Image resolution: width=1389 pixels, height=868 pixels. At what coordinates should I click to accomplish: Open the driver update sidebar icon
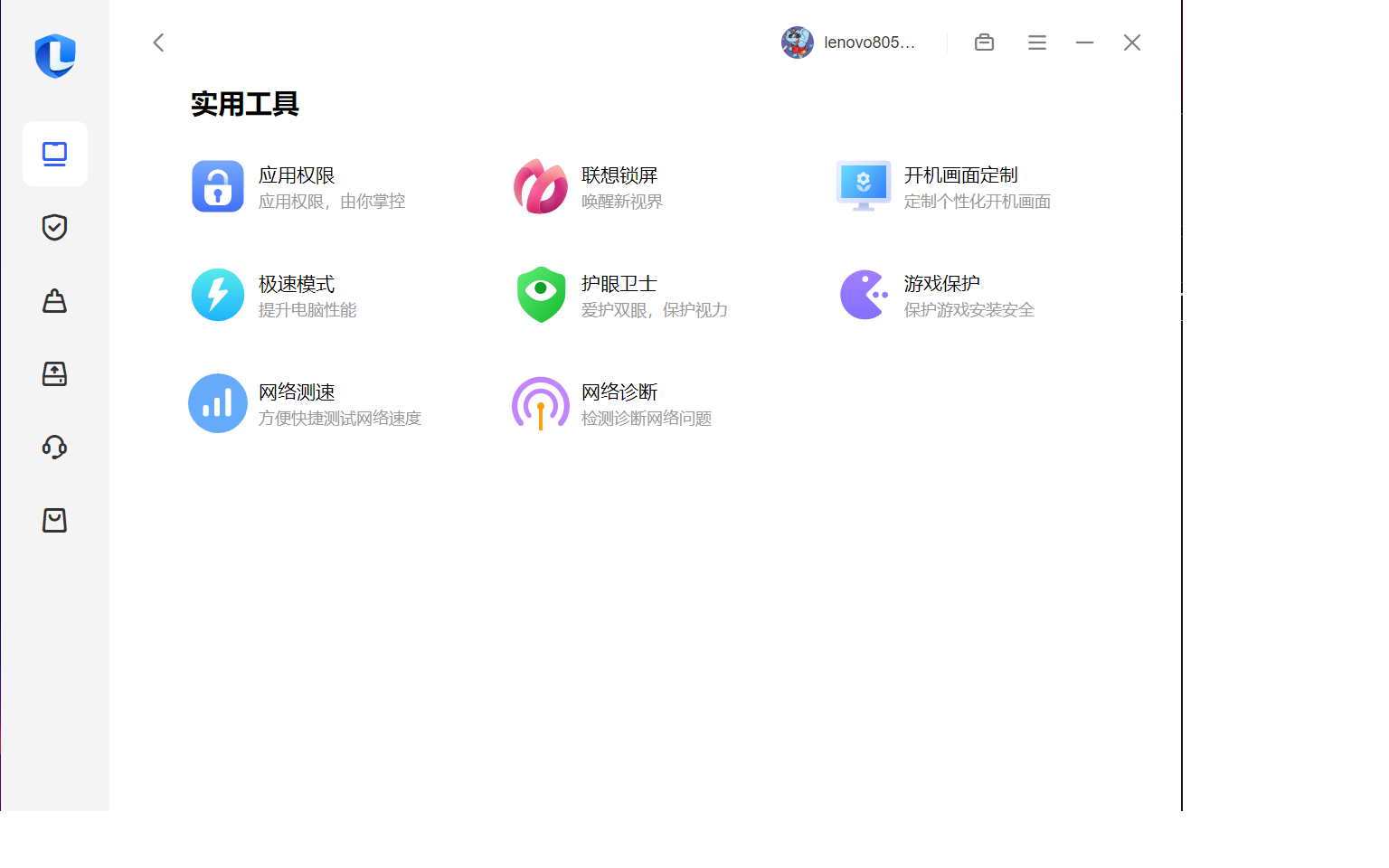(x=55, y=373)
